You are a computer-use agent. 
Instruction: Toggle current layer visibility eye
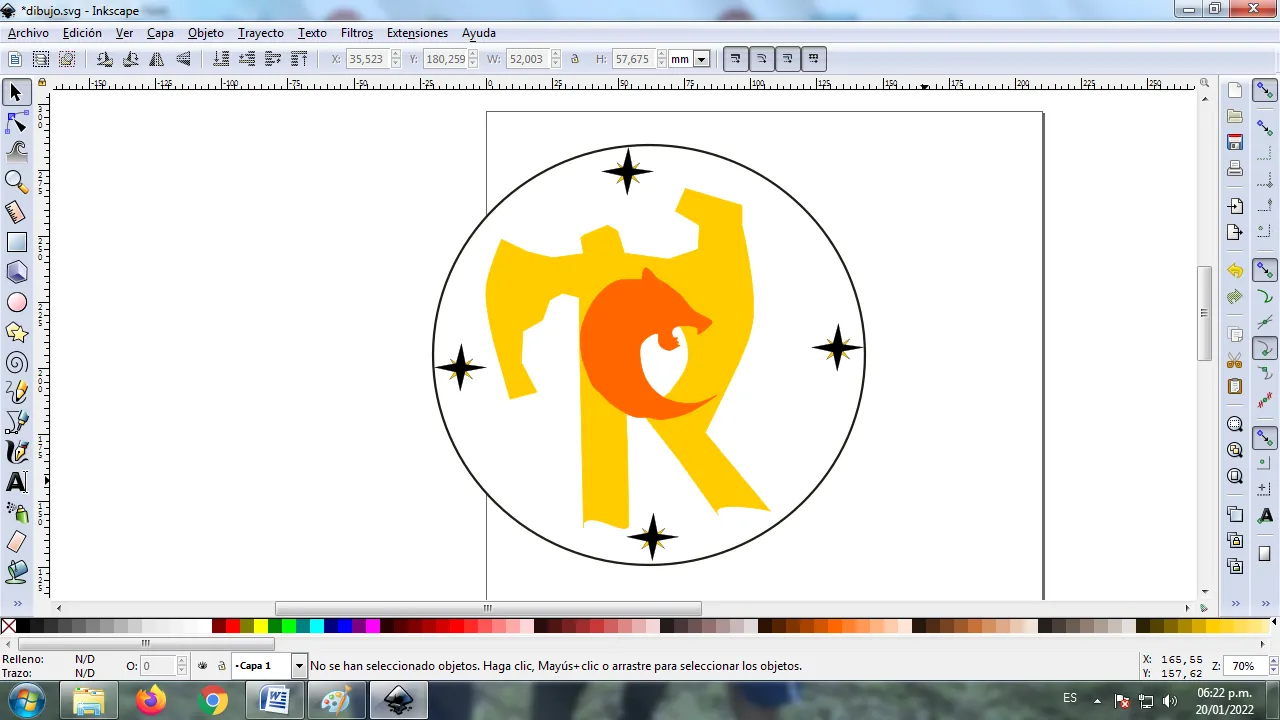(x=203, y=666)
